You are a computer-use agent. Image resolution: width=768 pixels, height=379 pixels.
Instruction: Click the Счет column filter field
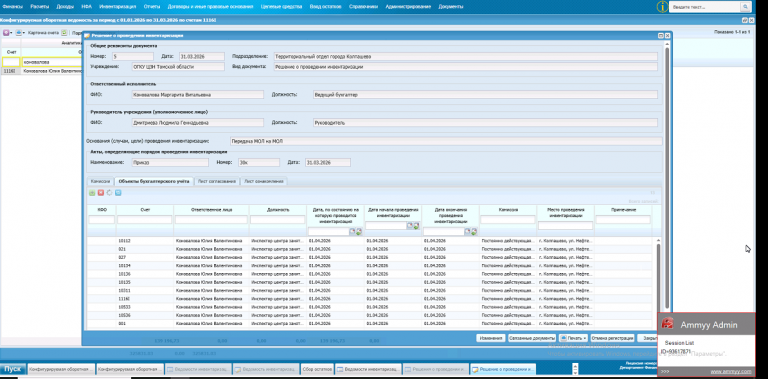click(144, 220)
